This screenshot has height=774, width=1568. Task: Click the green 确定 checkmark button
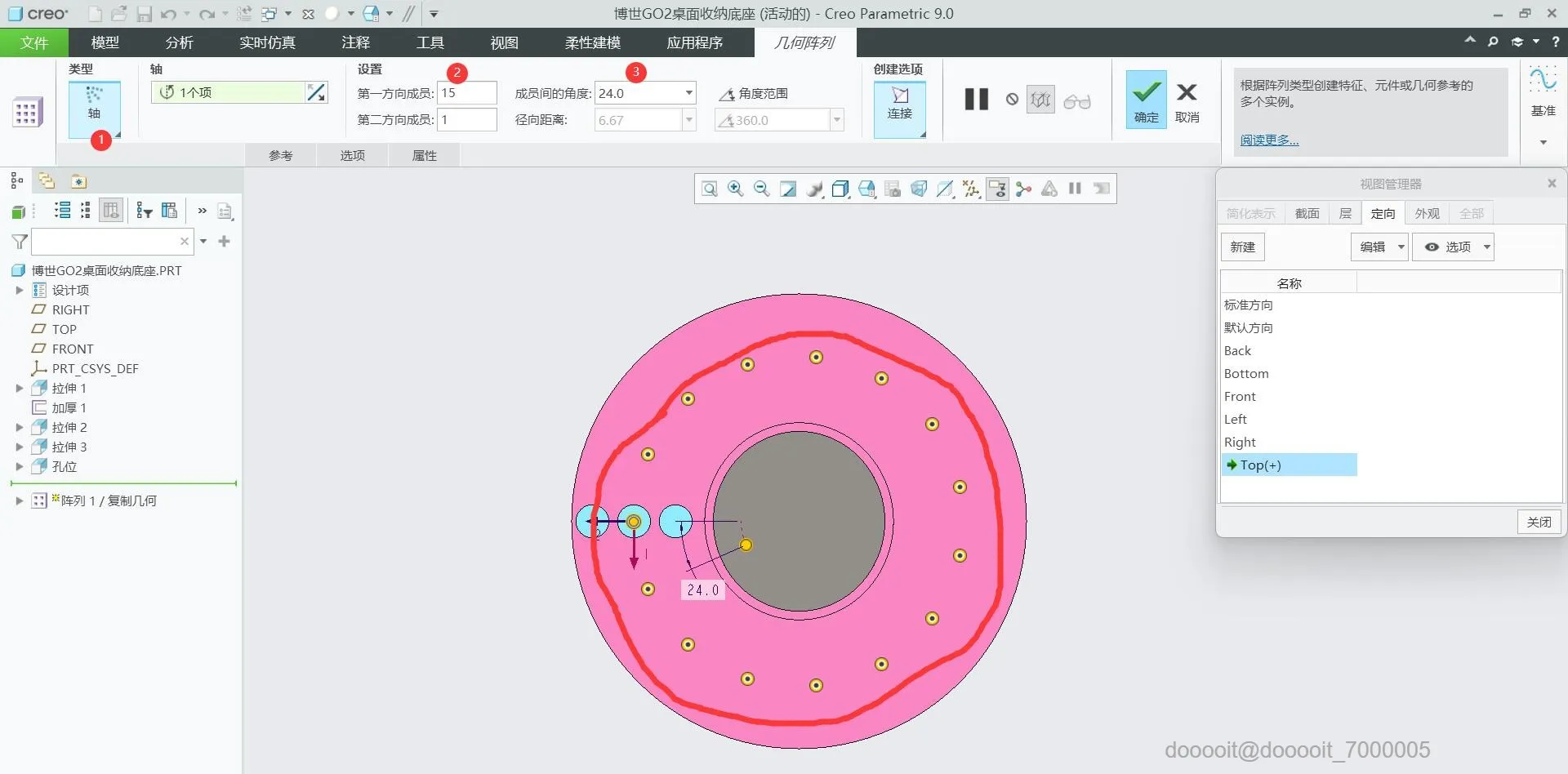[x=1146, y=99]
